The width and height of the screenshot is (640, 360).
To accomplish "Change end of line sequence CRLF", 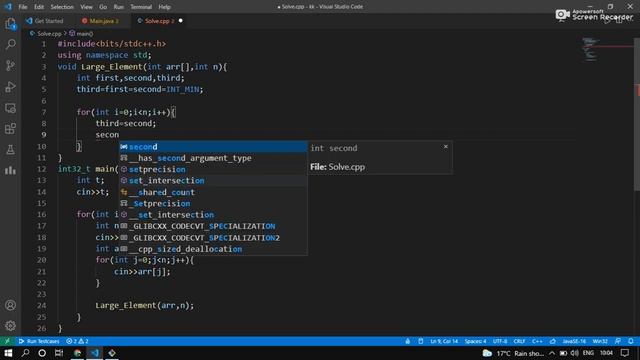I will [x=519, y=341].
